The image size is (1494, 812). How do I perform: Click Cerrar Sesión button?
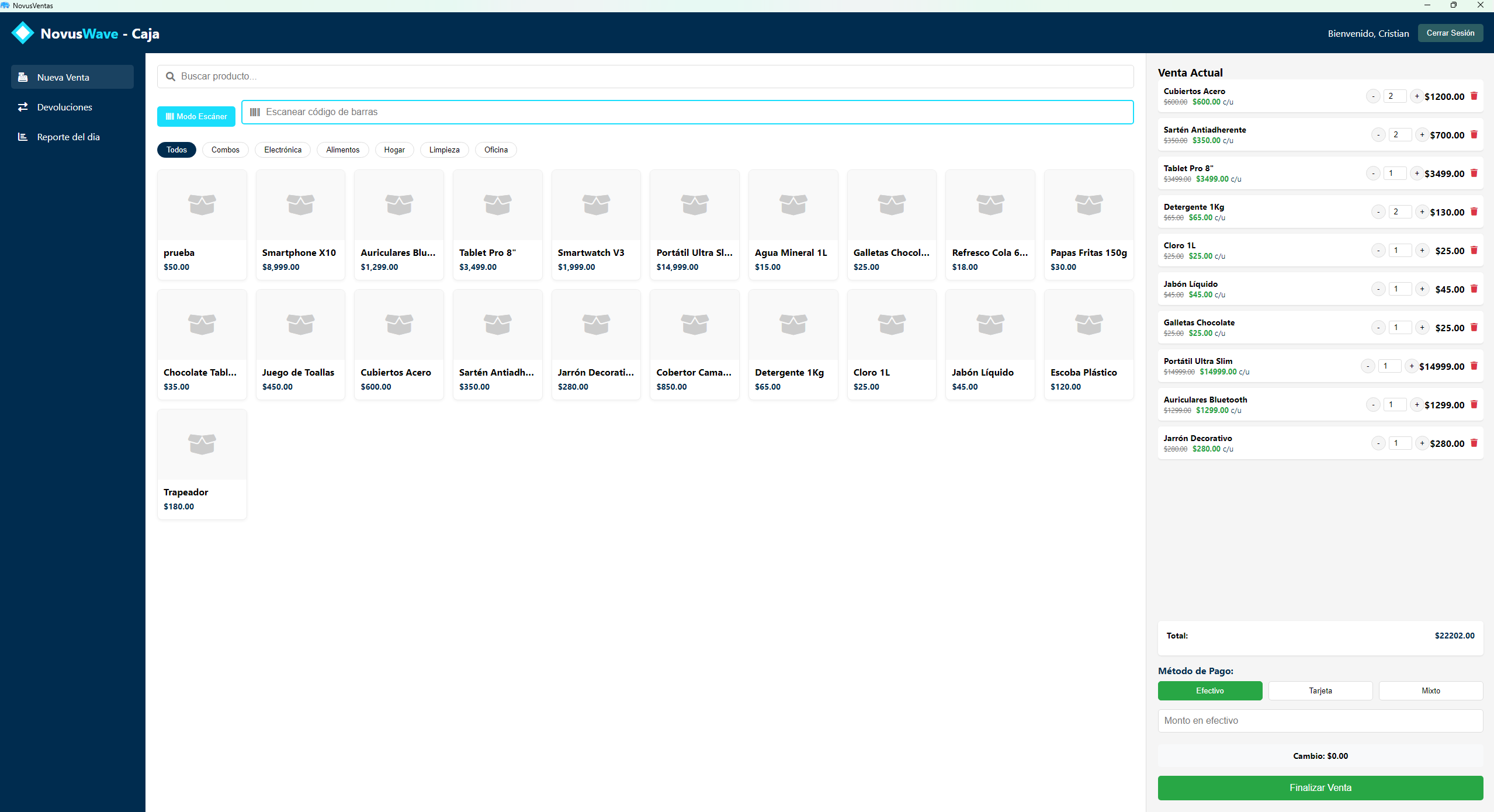tap(1450, 33)
